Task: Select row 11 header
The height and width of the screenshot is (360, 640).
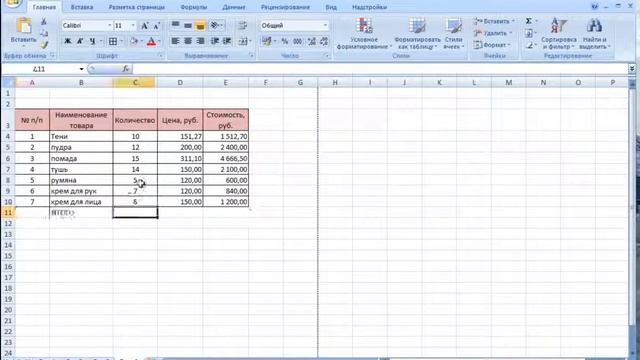Action: point(8,213)
